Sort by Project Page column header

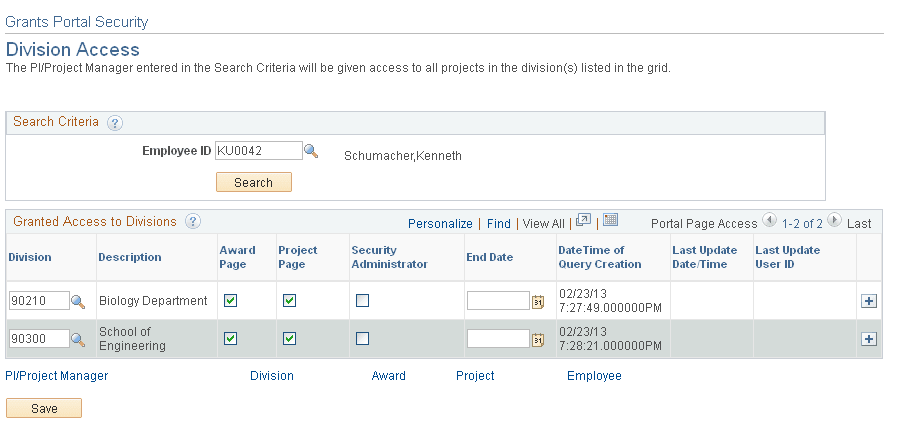[298, 257]
